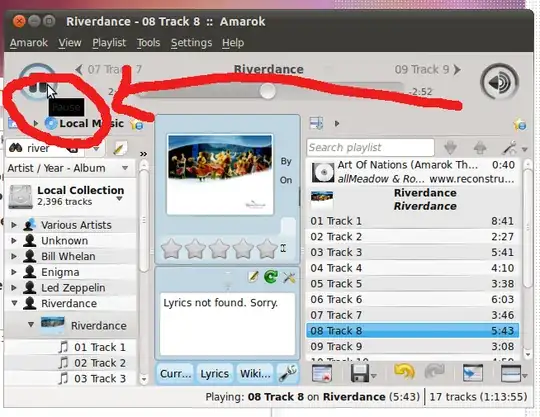Clear the playlist with the bottom toolbar icon
This screenshot has height=417, width=540.
322,373
